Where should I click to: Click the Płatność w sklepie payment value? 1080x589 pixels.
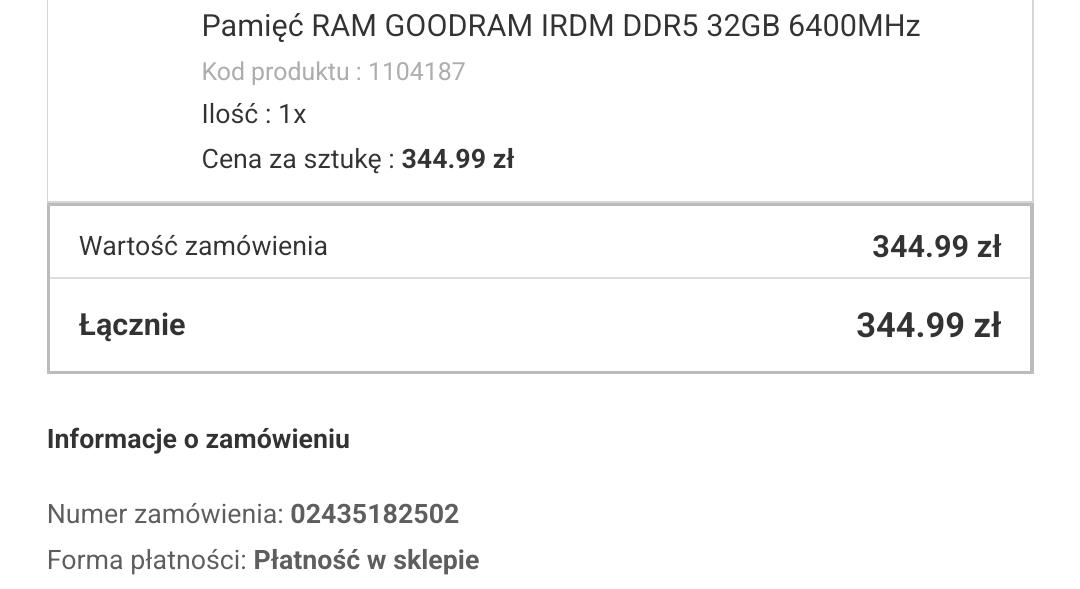[366, 560]
